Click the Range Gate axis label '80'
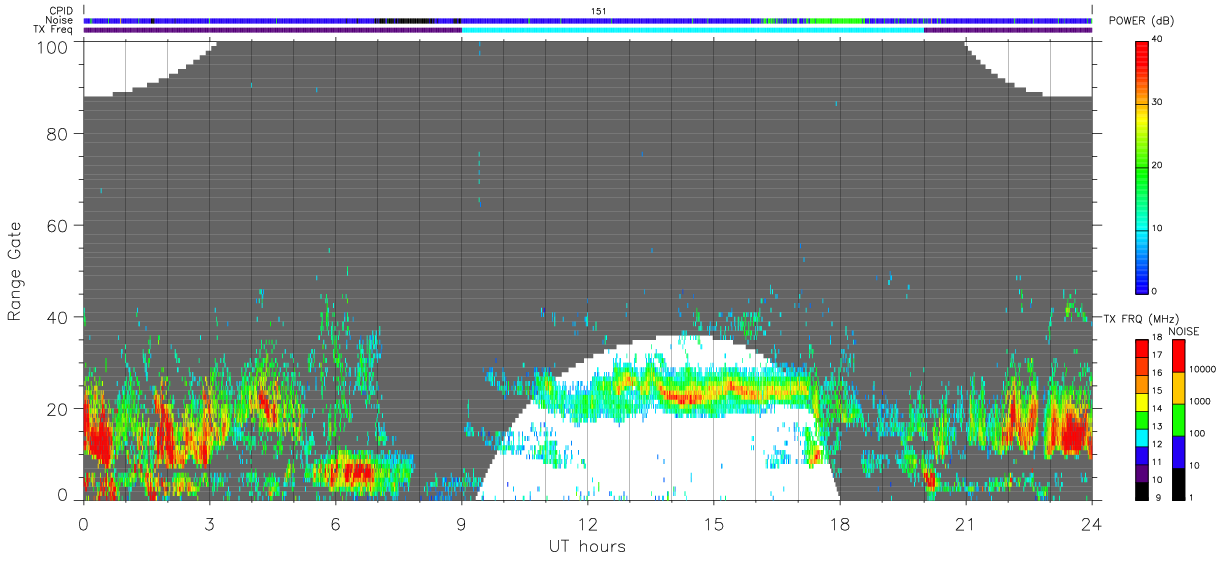 pos(58,134)
